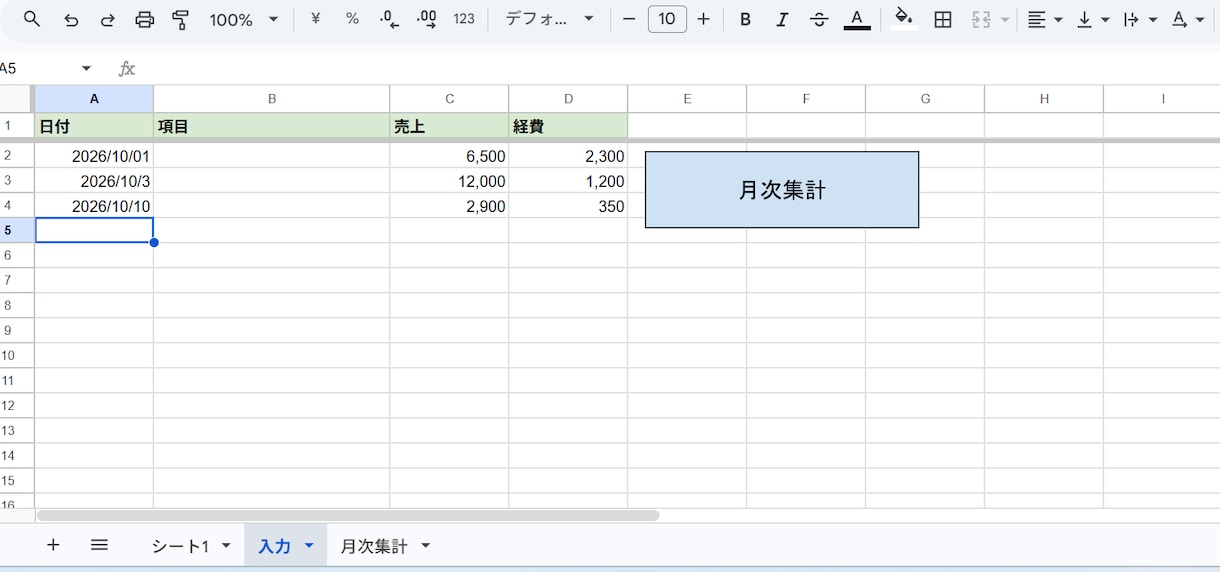The height and width of the screenshot is (572, 1220).
Task: Select the cell with 2026/10/01
Action: pyautogui.click(x=94, y=156)
